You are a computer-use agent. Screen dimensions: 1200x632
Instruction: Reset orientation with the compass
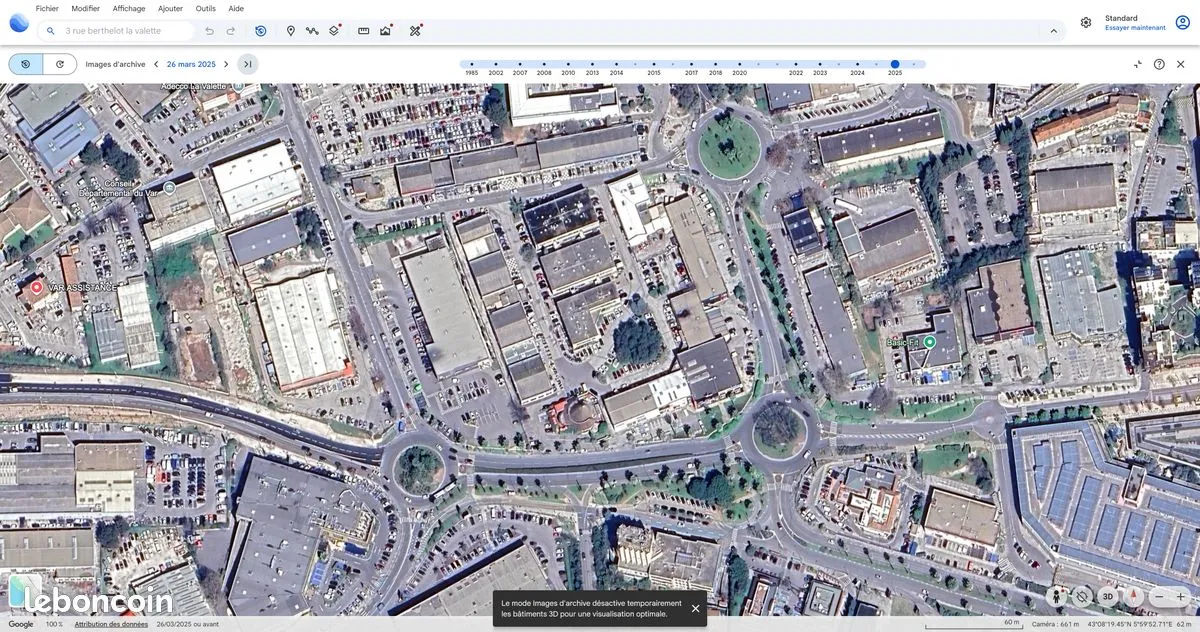coord(1134,596)
